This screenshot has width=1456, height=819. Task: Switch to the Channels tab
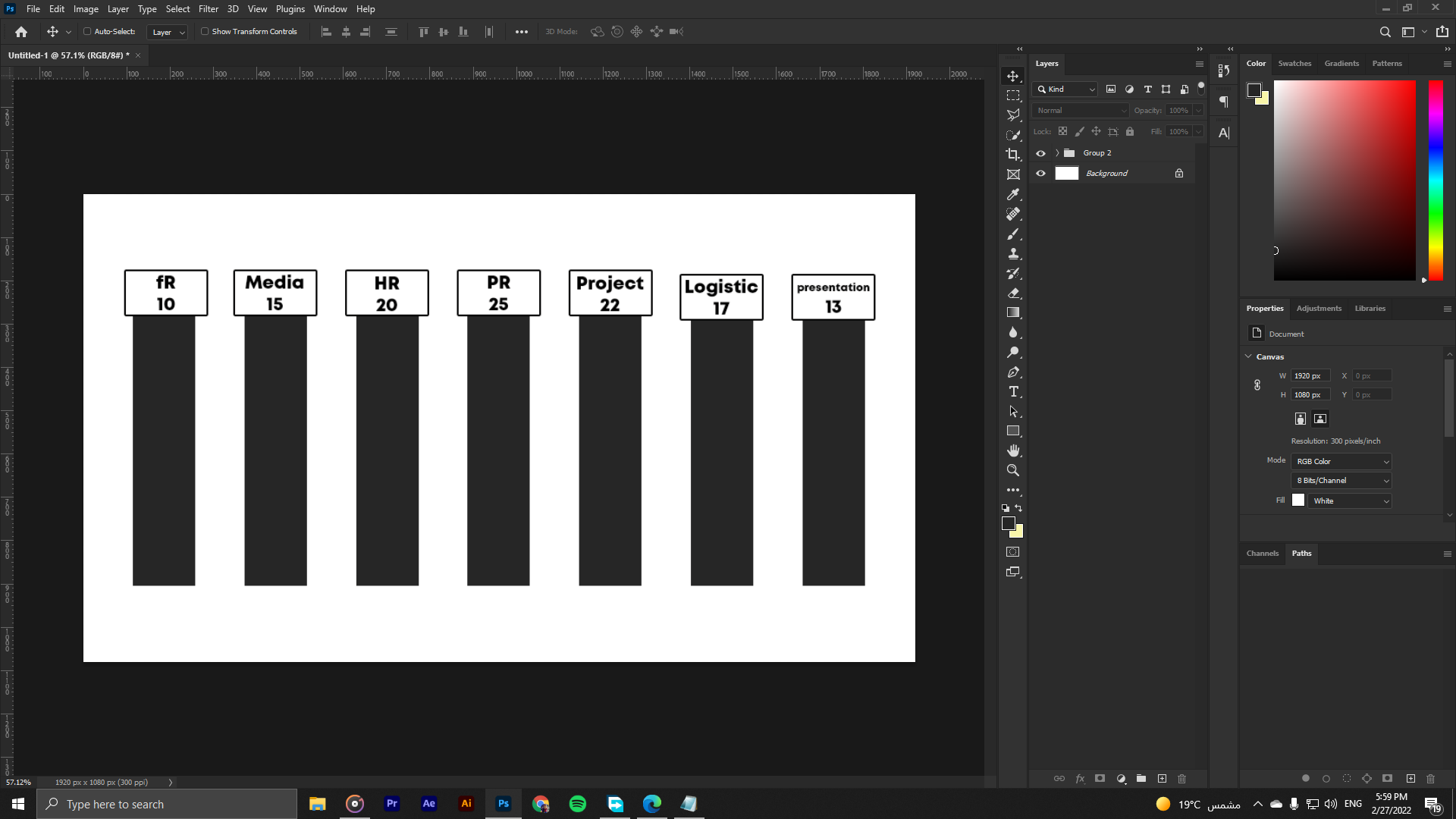pos(1263,554)
